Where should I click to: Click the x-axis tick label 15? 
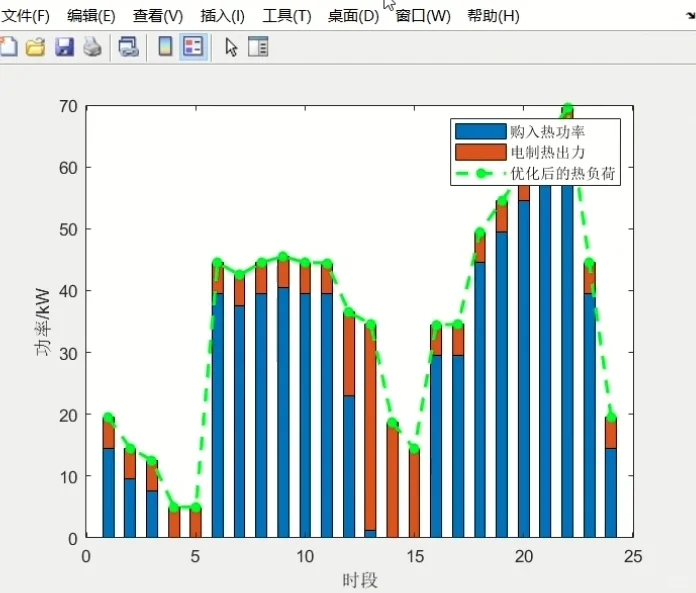tap(415, 556)
